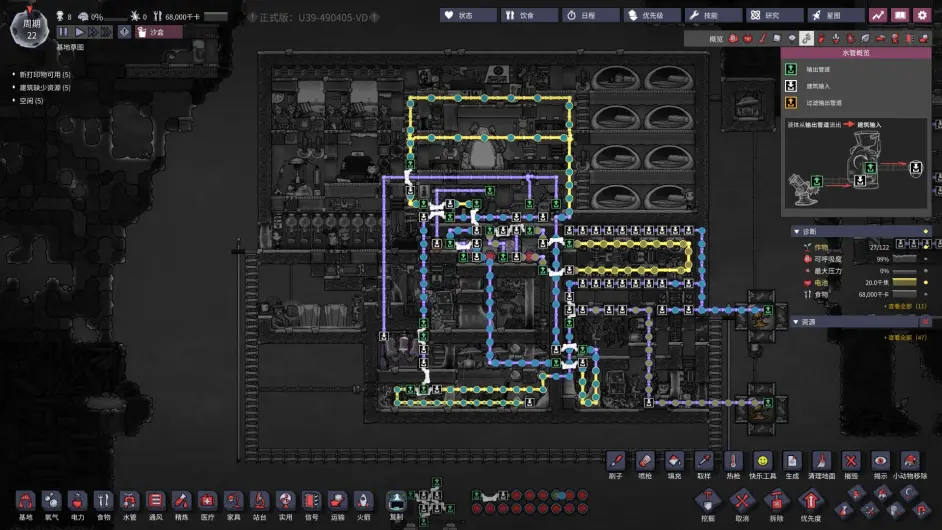Open the 通风 ventilation build category
The height and width of the screenshot is (530, 942).
155,505
